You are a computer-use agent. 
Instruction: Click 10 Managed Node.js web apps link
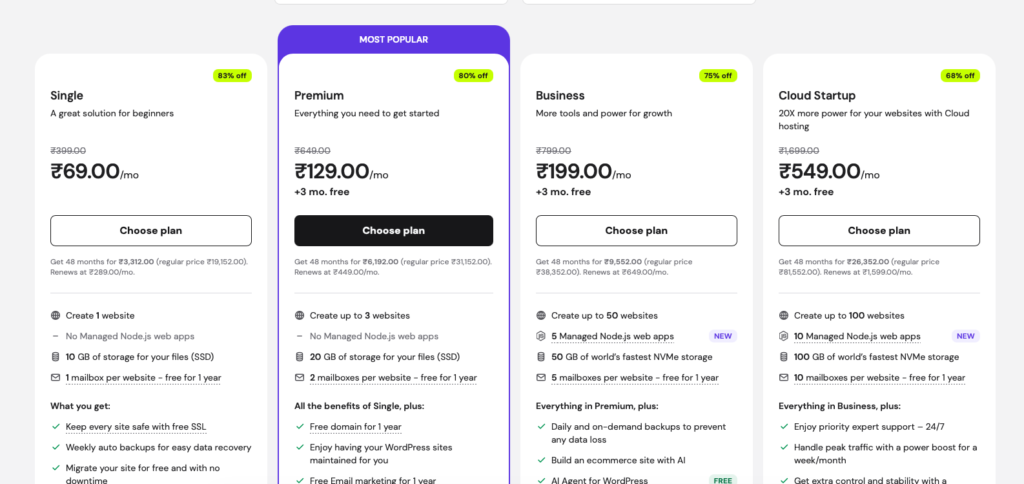857,336
